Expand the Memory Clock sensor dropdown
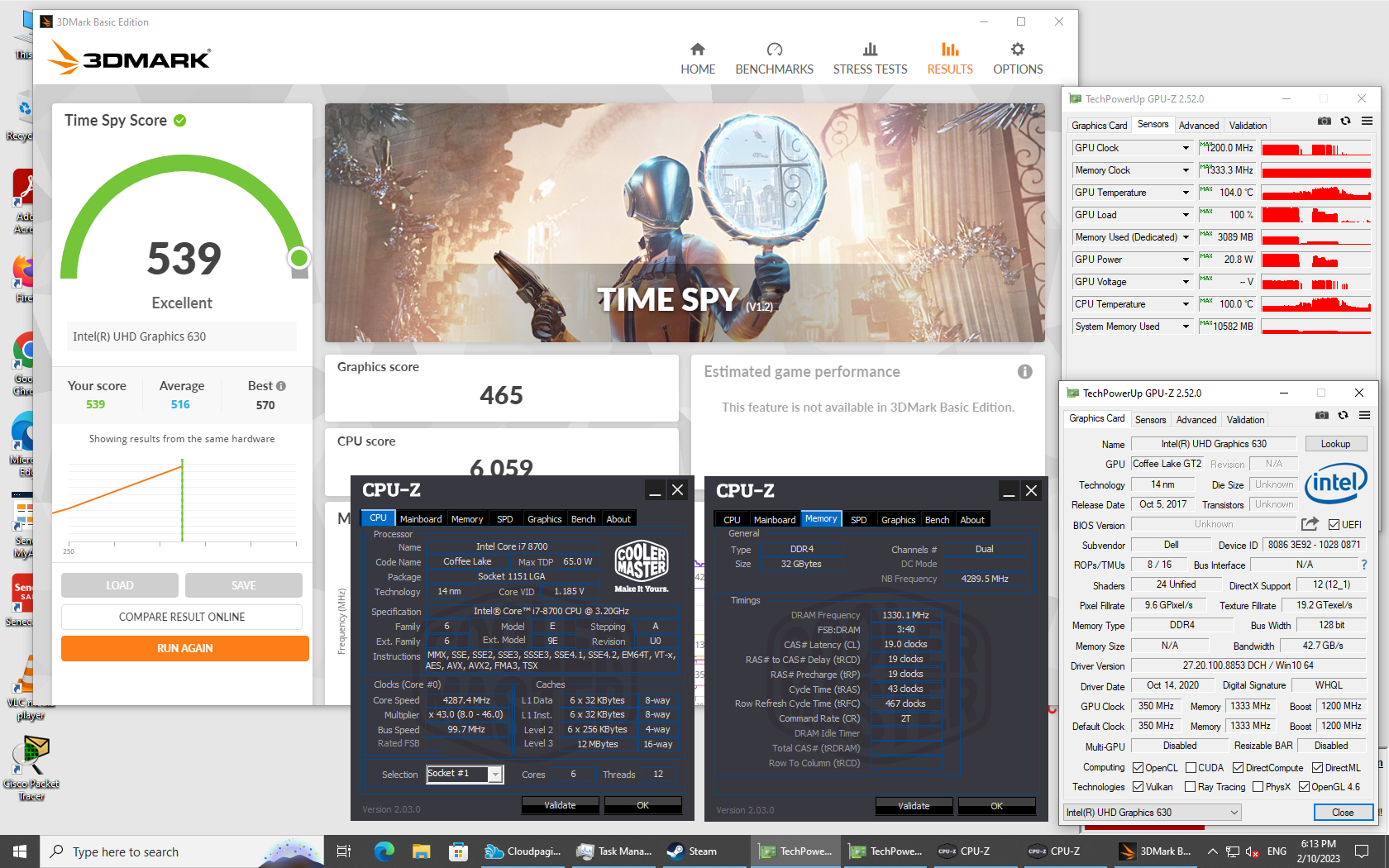1389x868 pixels. coord(1186,170)
